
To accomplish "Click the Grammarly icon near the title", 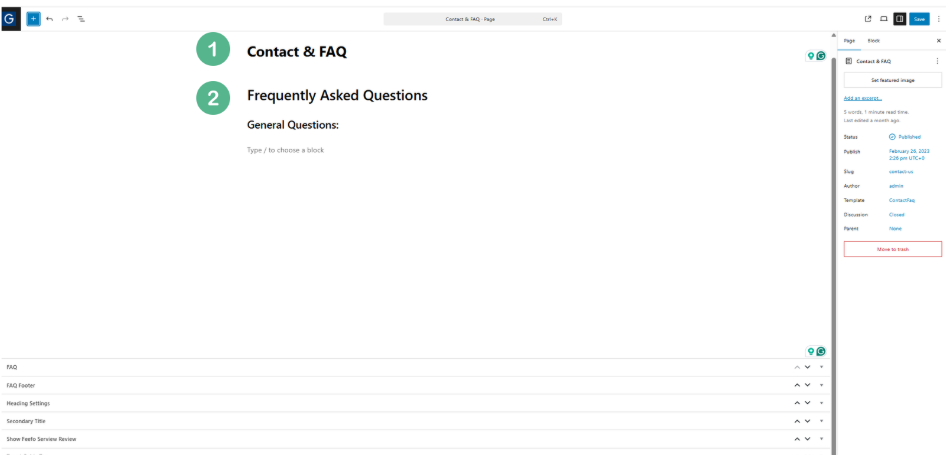I will tap(821, 56).
